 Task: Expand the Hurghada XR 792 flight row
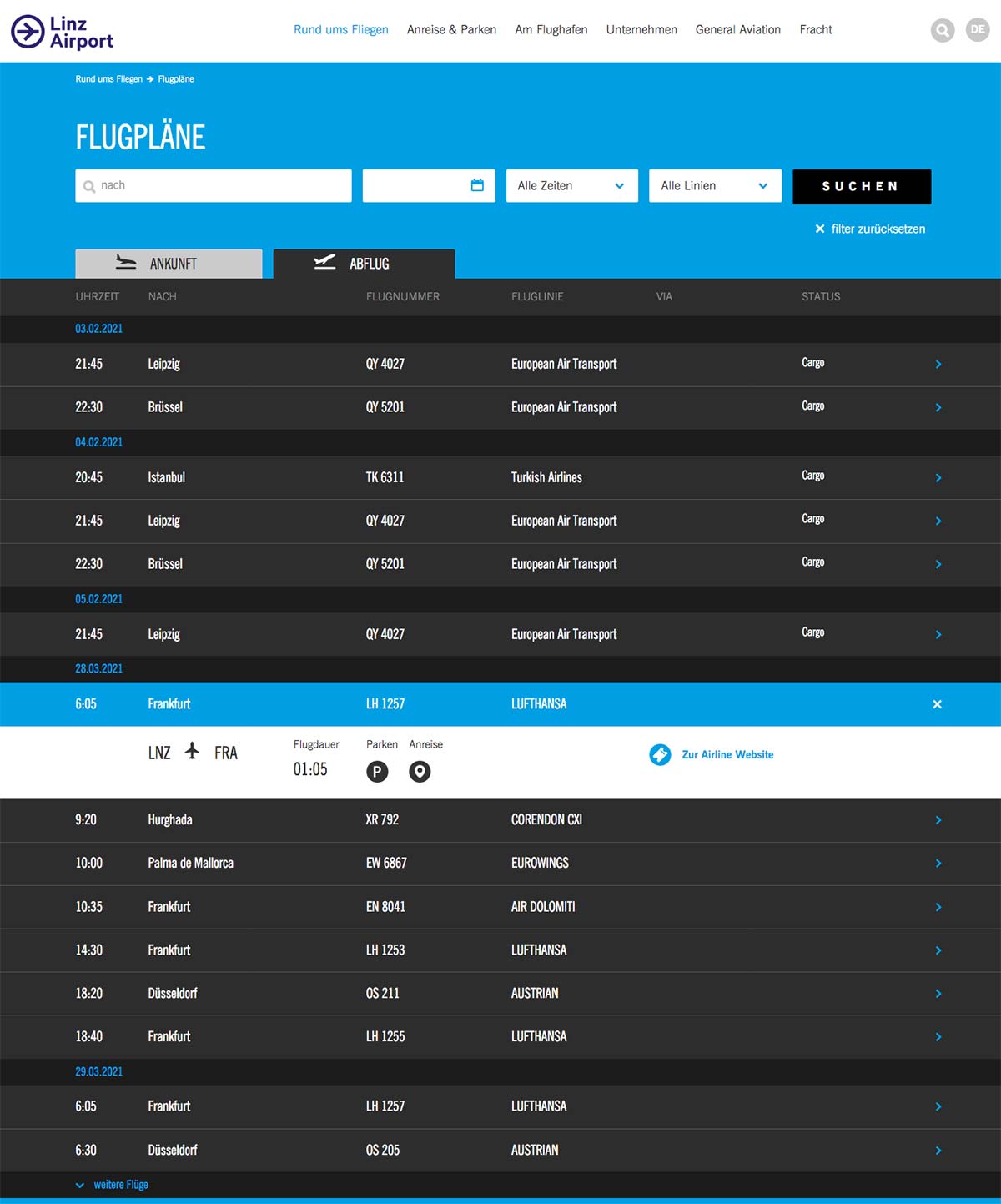938,820
